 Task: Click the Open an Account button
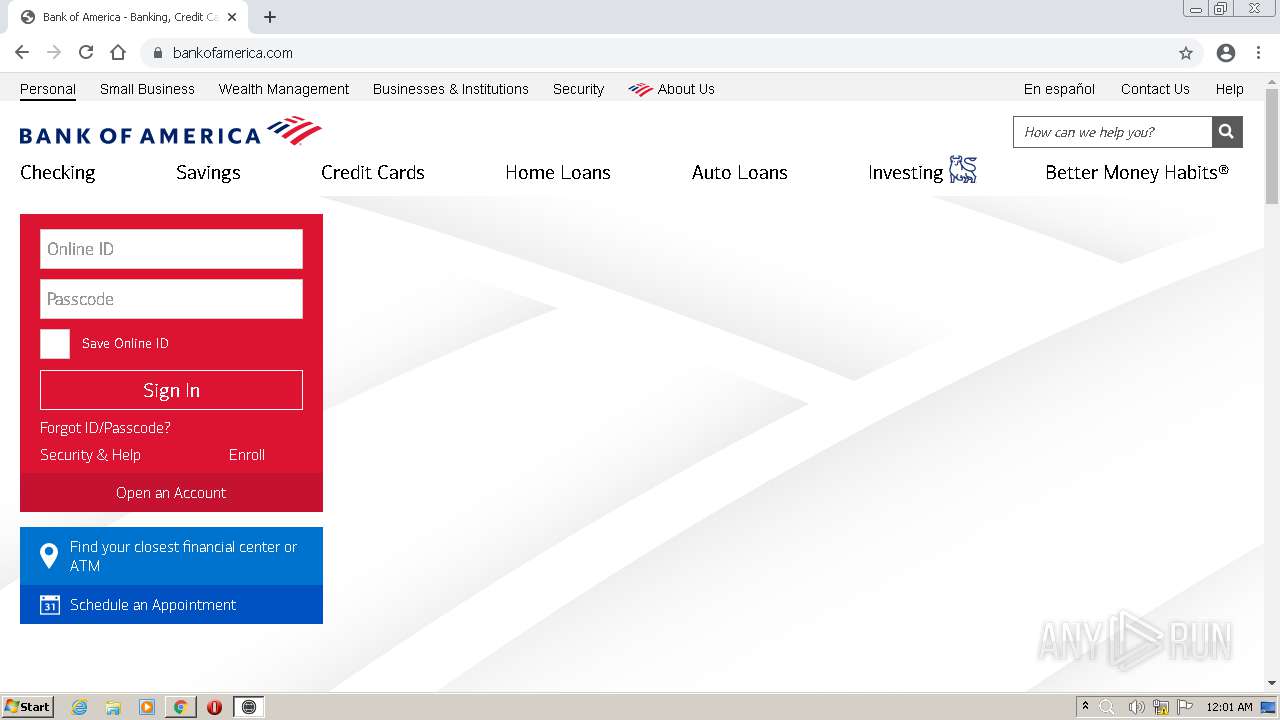click(171, 492)
